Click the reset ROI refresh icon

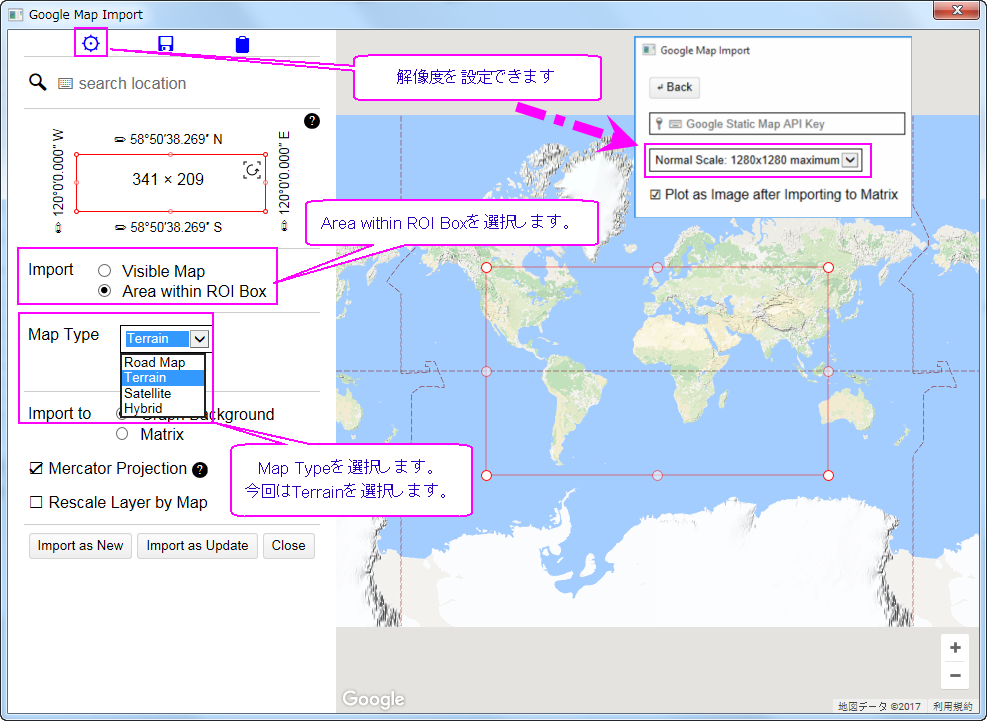[x=252, y=170]
